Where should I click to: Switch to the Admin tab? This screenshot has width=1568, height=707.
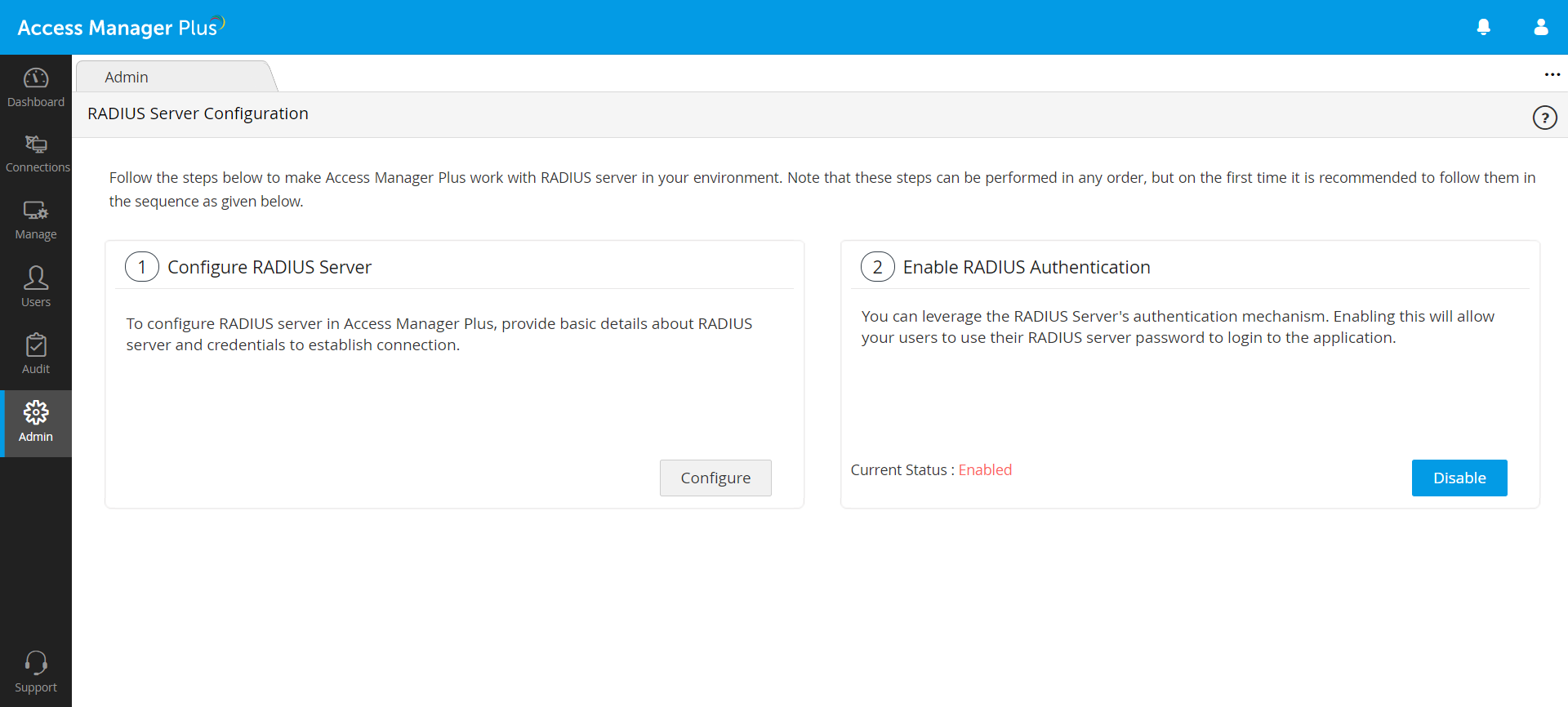(176, 77)
